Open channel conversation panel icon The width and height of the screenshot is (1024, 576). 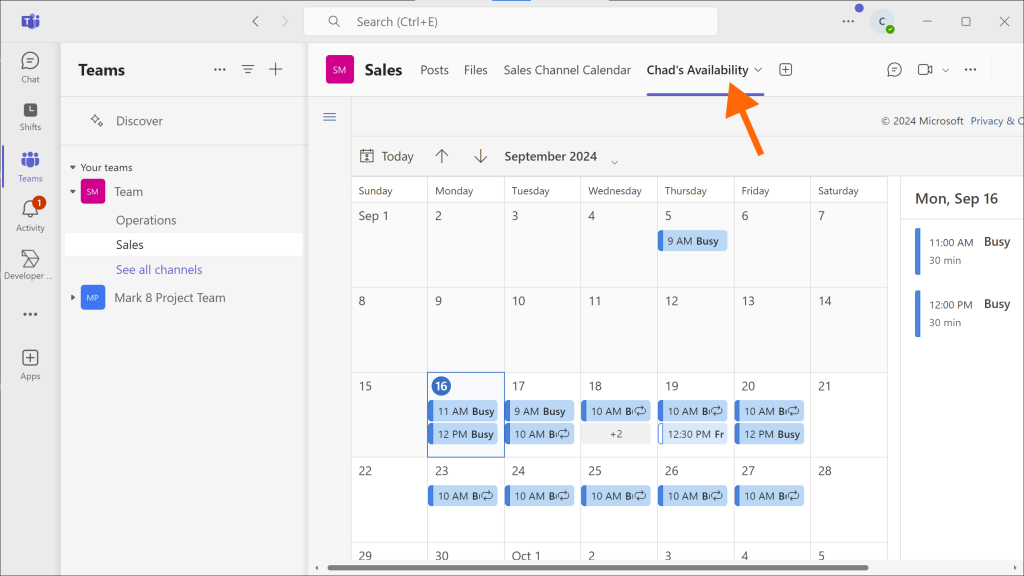[894, 69]
